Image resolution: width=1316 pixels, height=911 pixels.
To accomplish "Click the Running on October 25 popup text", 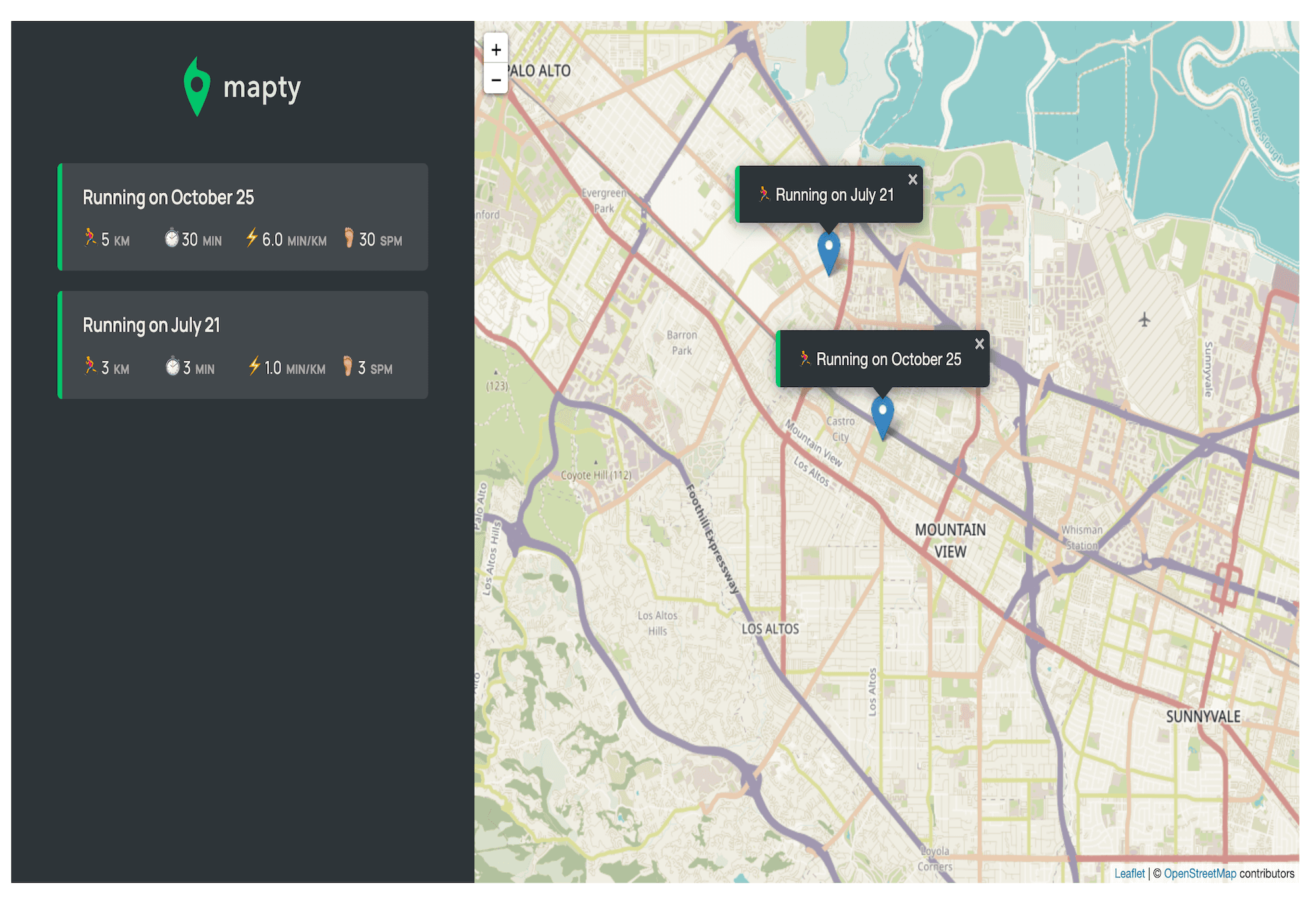I will (888, 359).
